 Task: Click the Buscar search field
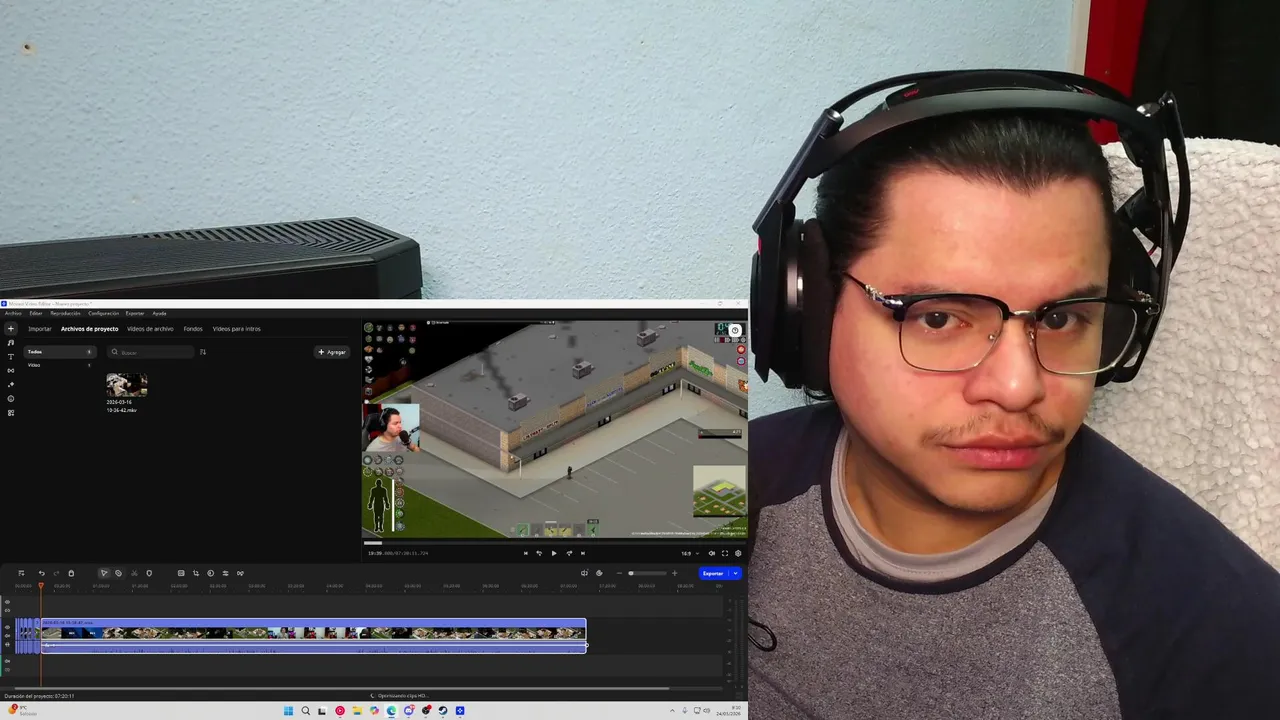click(x=151, y=352)
